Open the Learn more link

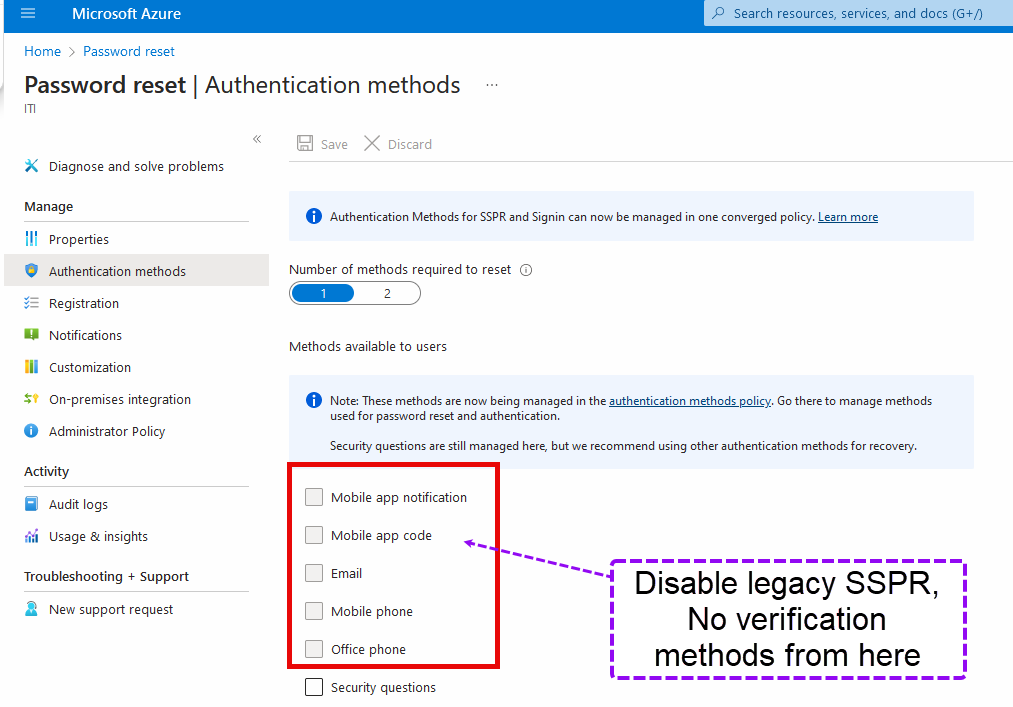[x=848, y=217]
